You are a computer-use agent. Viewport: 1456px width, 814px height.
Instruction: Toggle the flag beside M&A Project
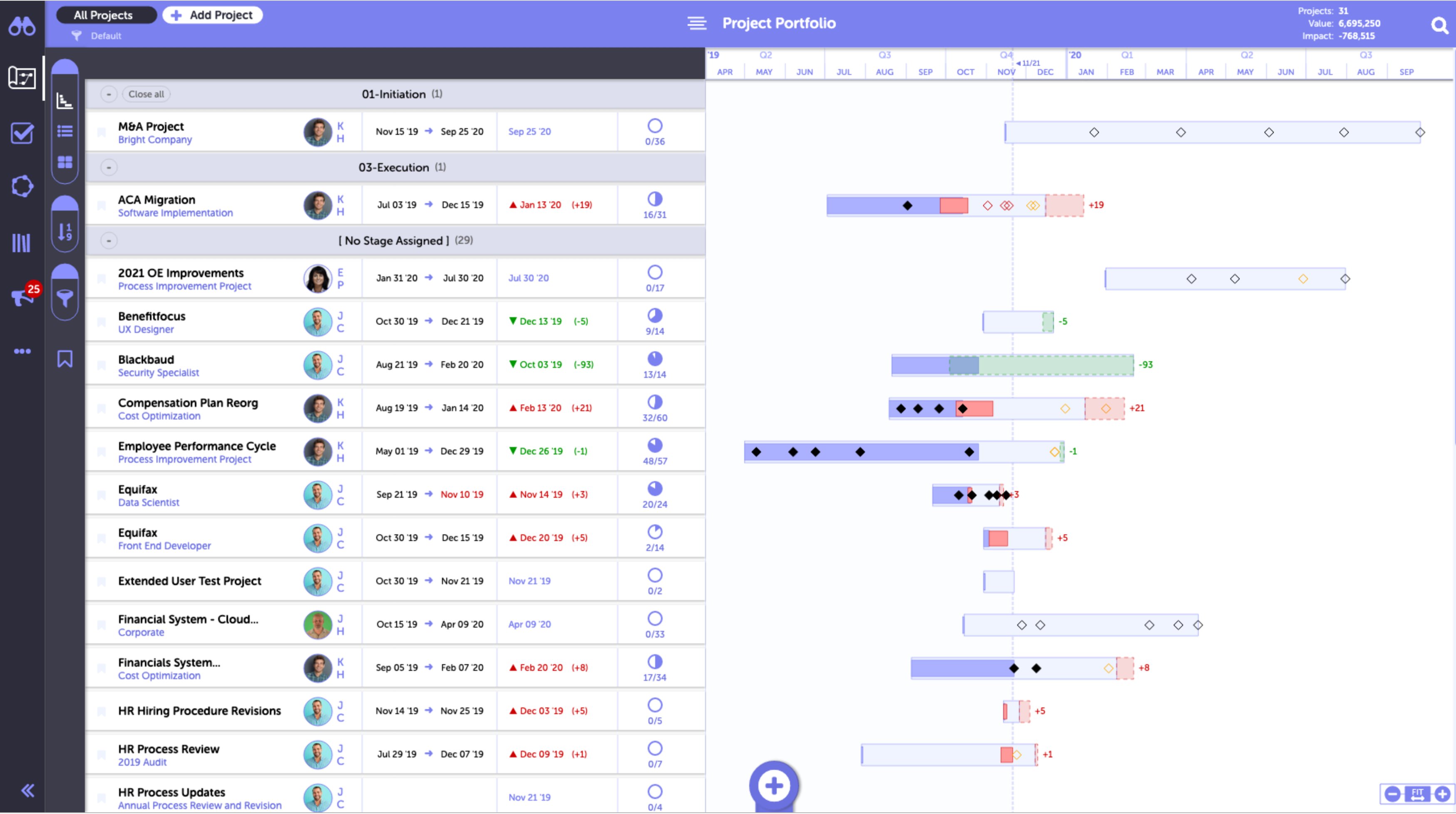102,132
